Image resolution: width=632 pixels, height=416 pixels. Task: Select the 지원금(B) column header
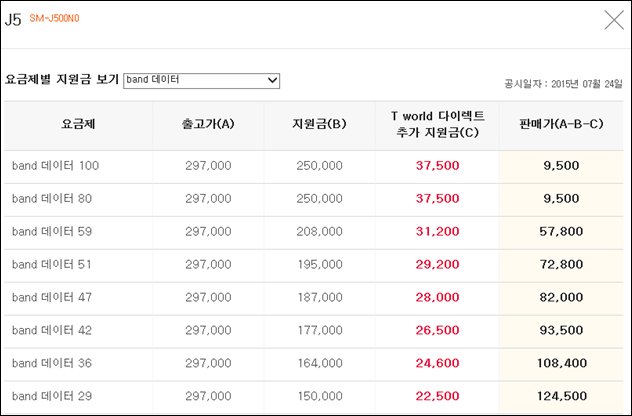319,124
